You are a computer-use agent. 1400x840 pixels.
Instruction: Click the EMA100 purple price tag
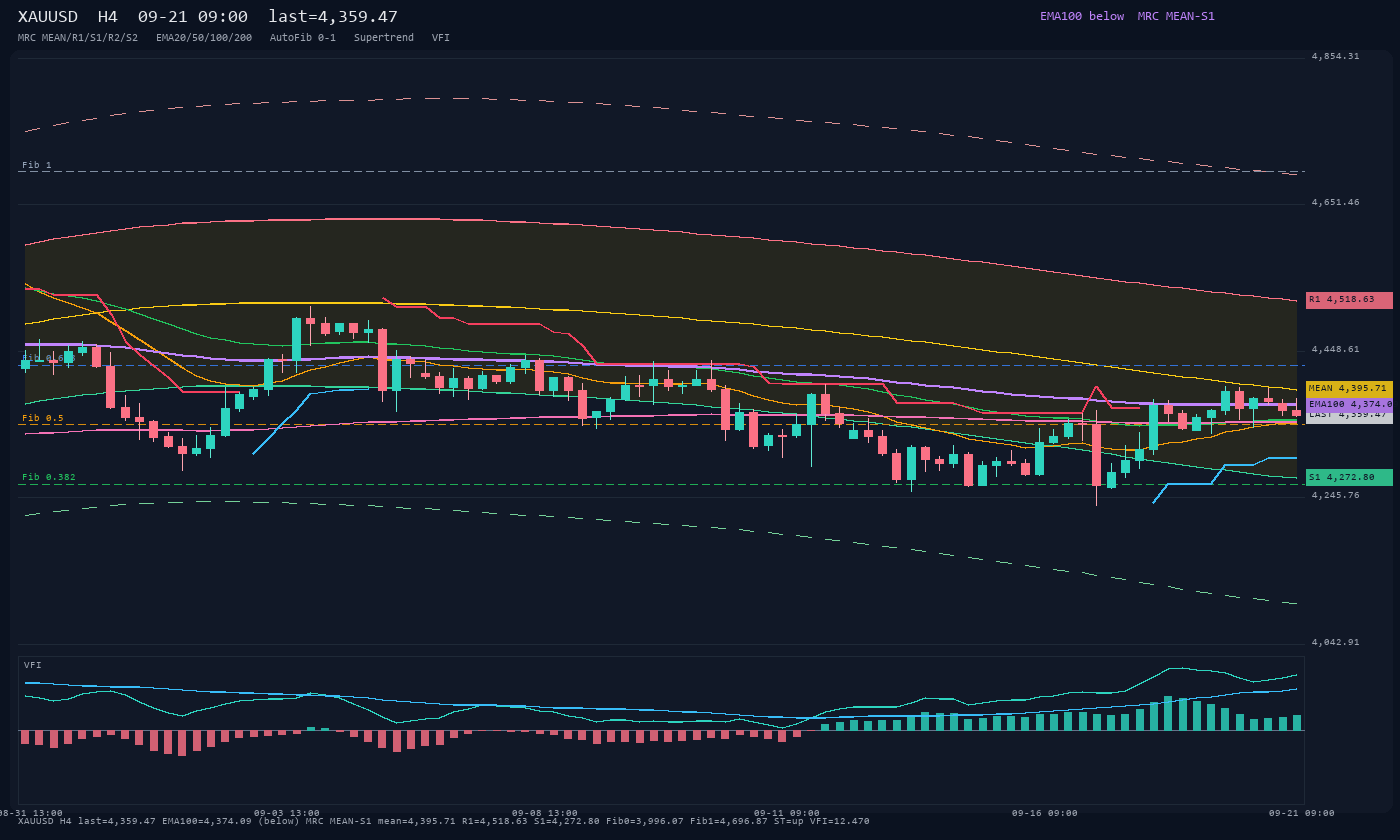click(1349, 404)
